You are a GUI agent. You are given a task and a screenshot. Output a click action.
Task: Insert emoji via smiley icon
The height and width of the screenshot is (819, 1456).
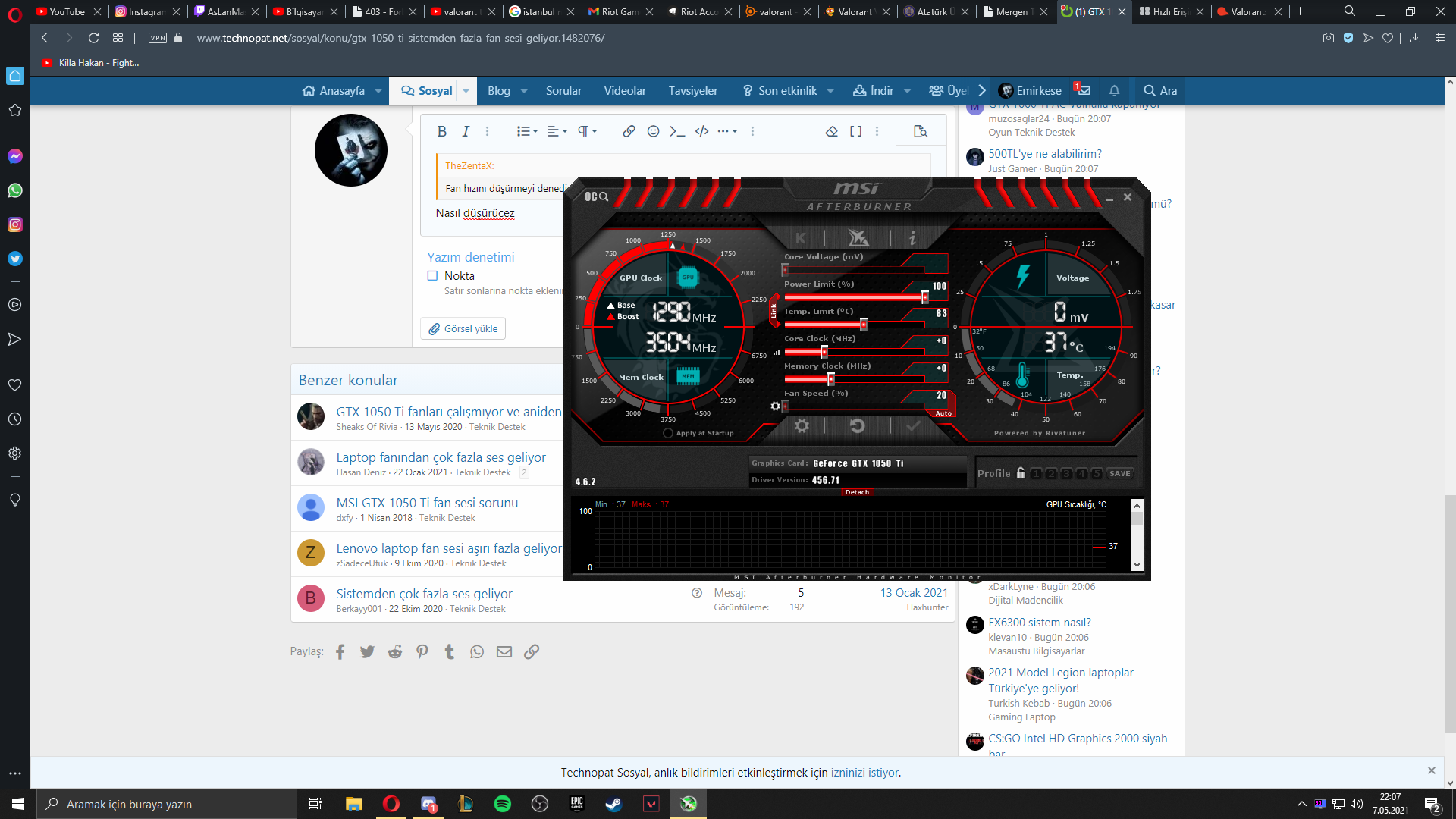pos(653,131)
